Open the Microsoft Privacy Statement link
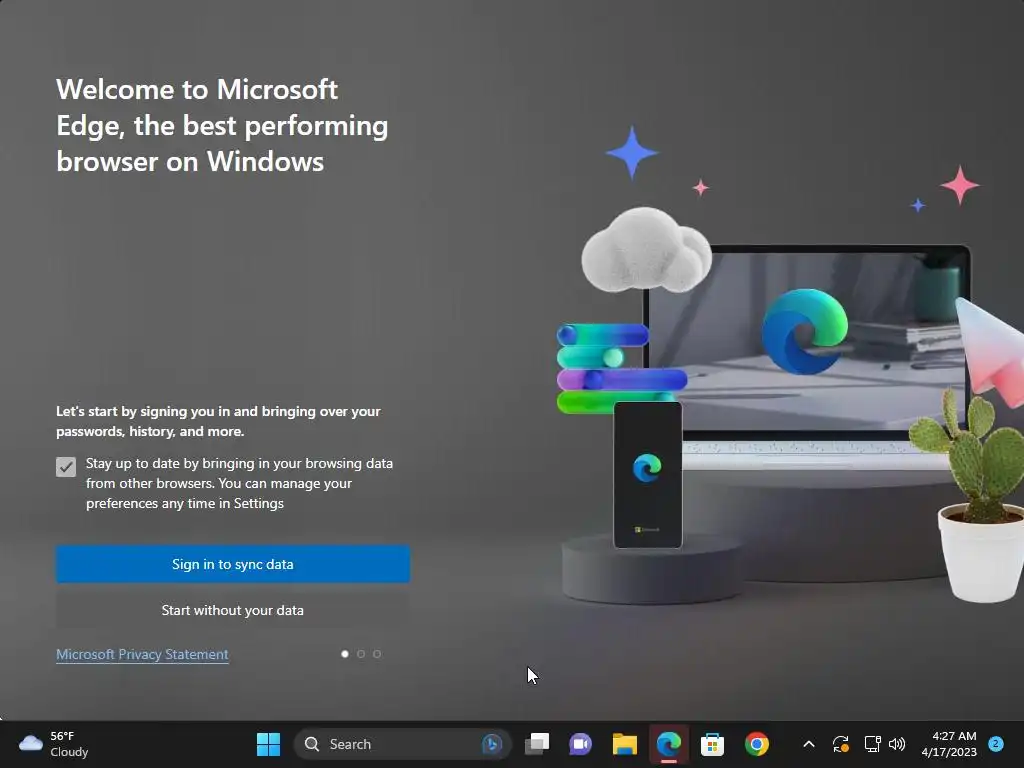This screenshot has width=1024, height=768. click(x=142, y=654)
